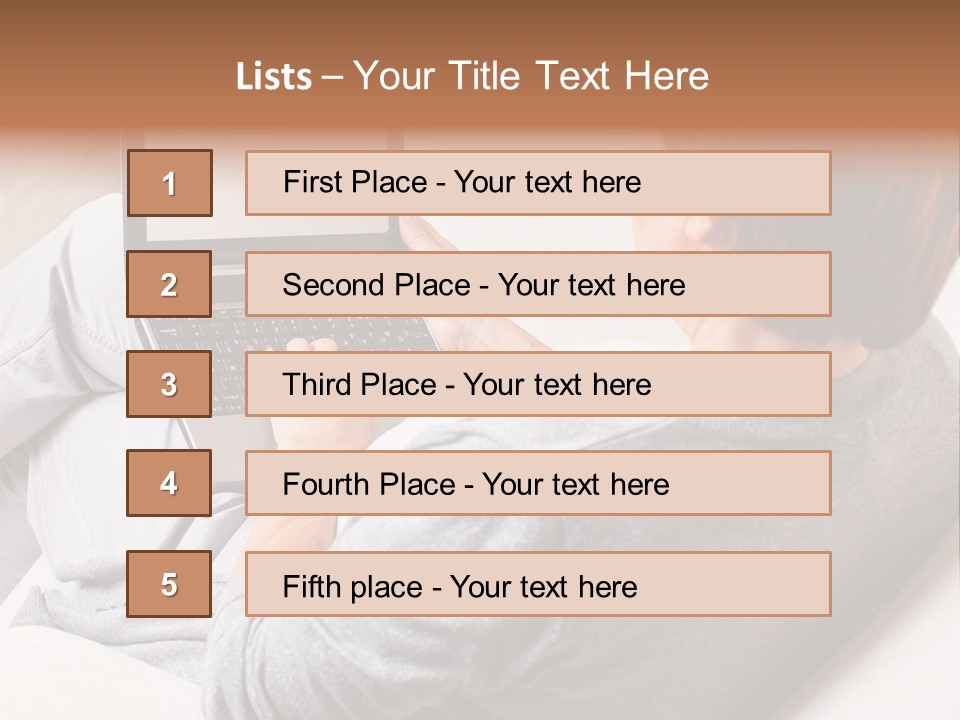
Task: Select the Second Place text box
Action: (x=537, y=284)
